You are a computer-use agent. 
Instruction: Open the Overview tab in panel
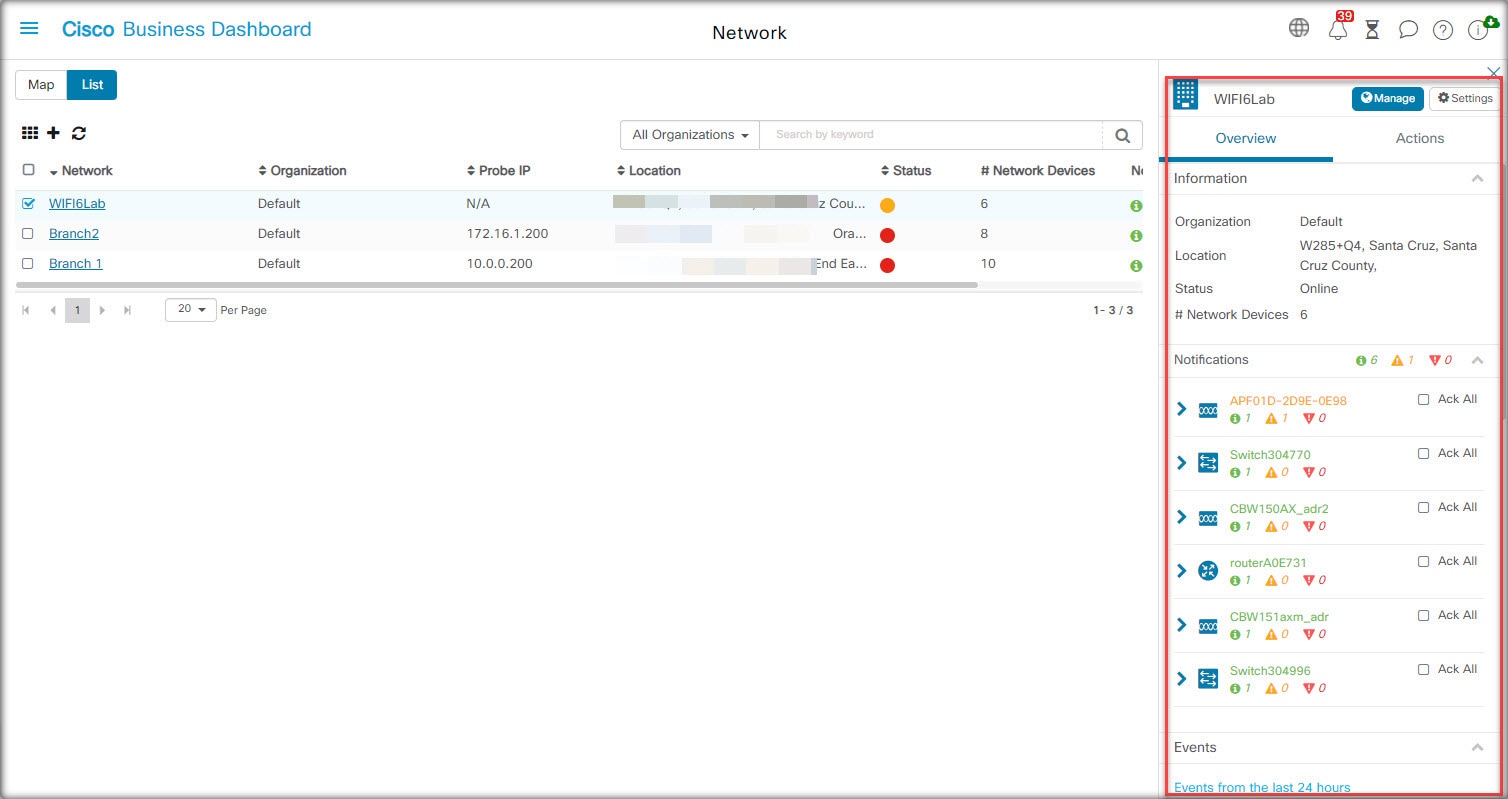point(1246,138)
